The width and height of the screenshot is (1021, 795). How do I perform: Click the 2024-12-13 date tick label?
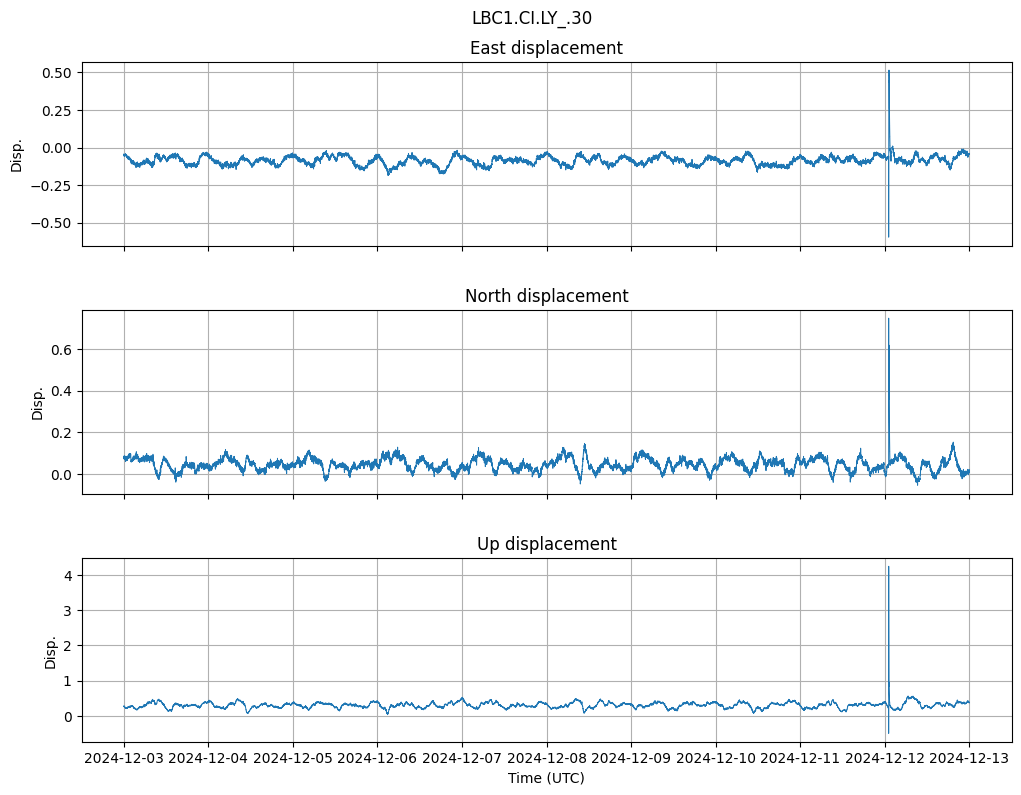[x=968, y=759]
